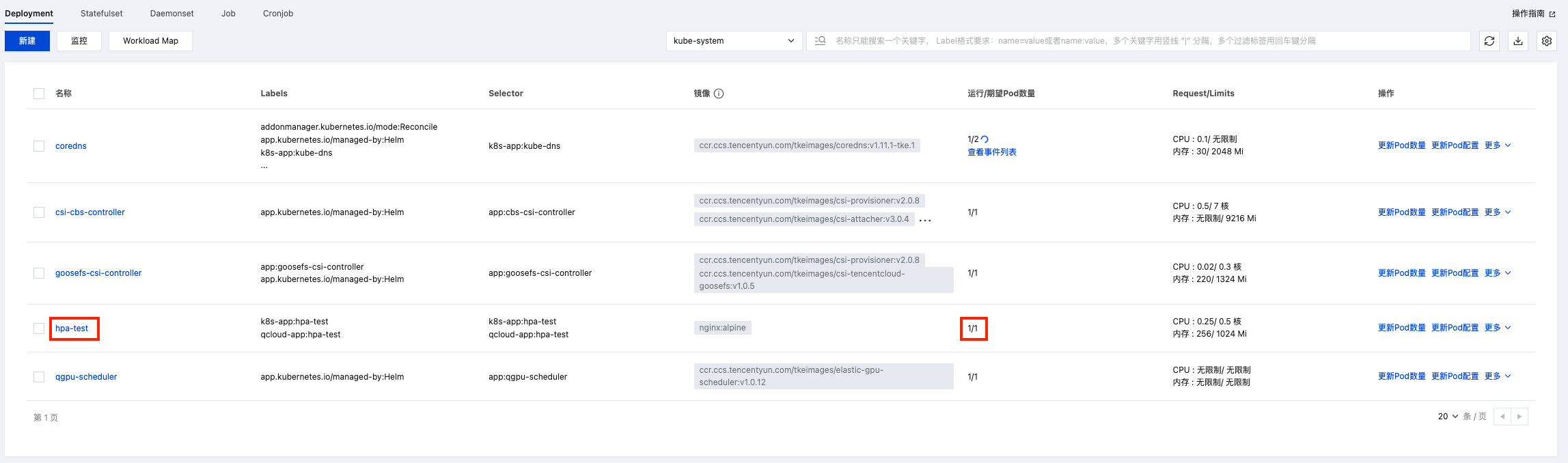Click the download icon in toolbar
The image size is (1568, 463).
point(1518,41)
